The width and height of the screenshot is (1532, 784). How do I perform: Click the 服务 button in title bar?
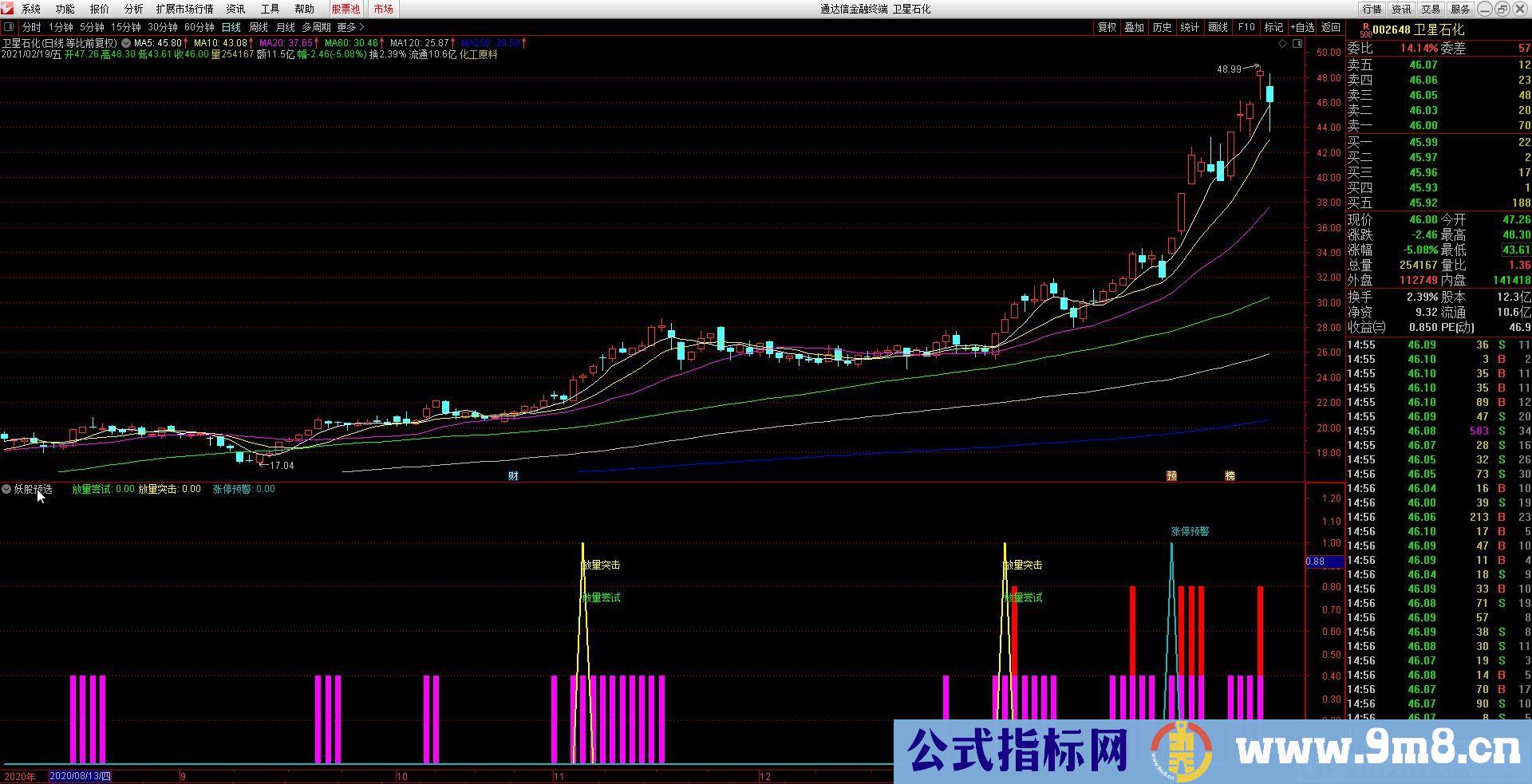click(x=1460, y=9)
